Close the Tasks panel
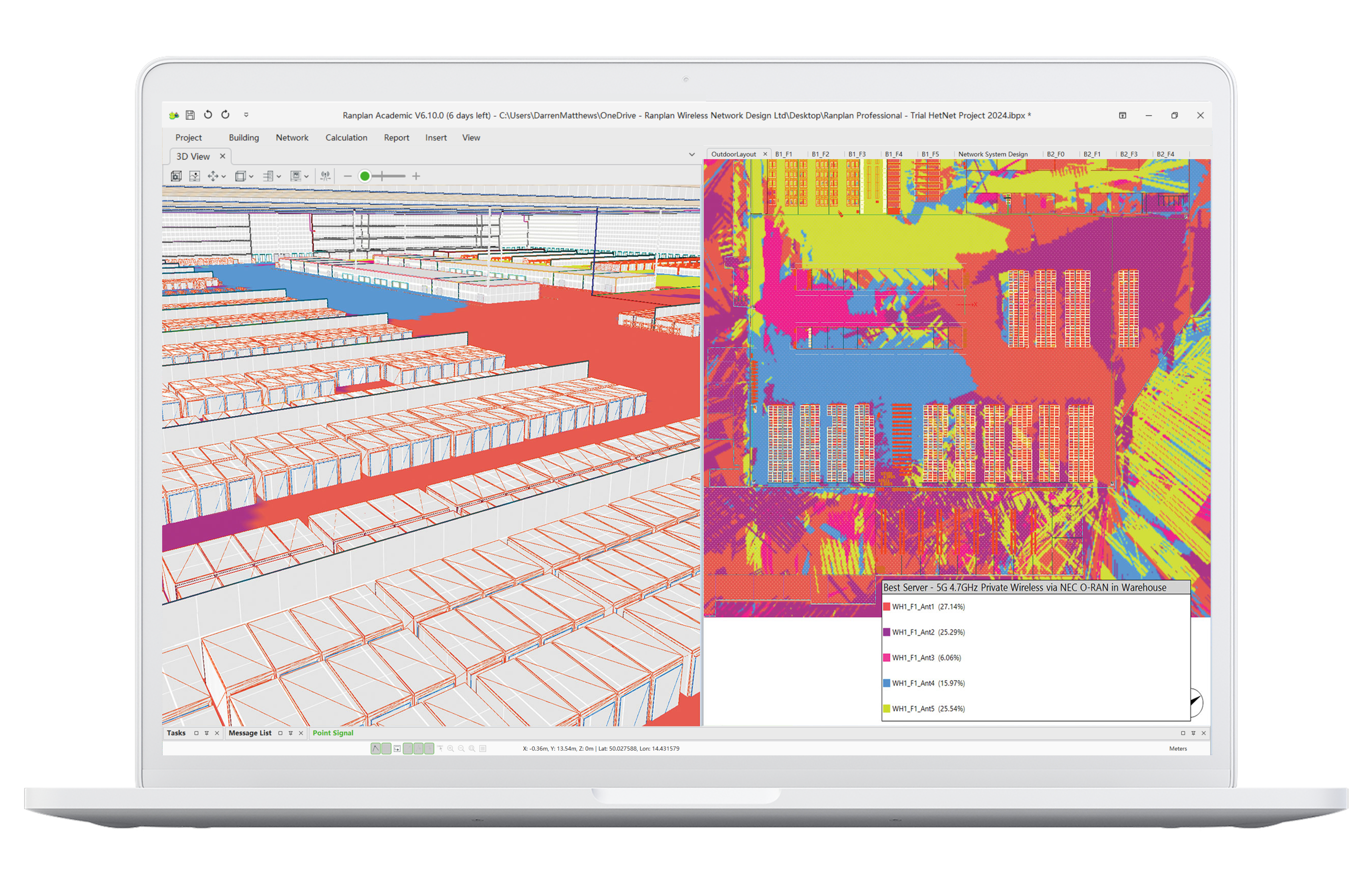The image size is (1372, 886). (217, 733)
